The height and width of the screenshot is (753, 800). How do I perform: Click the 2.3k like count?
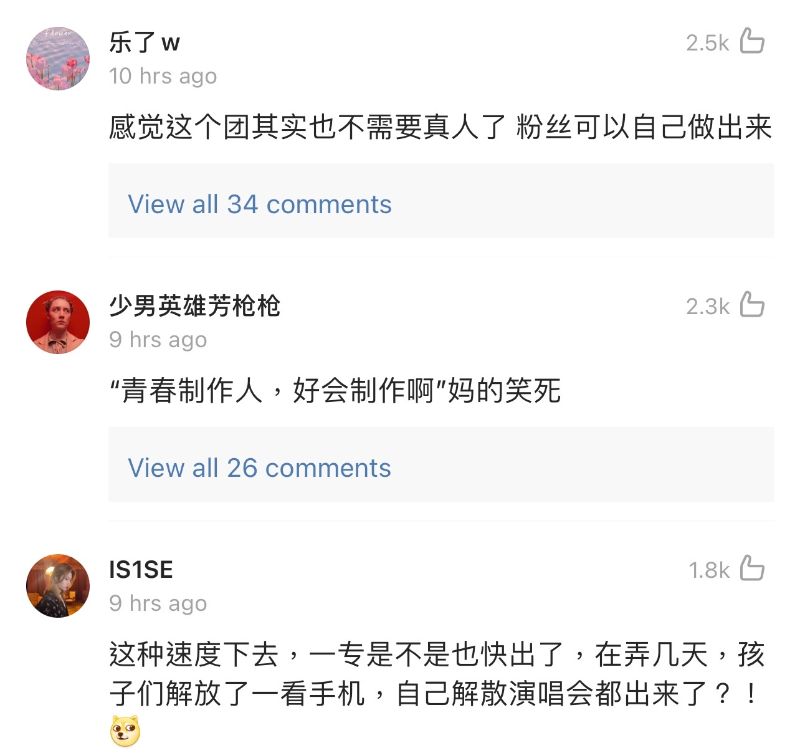coord(707,306)
